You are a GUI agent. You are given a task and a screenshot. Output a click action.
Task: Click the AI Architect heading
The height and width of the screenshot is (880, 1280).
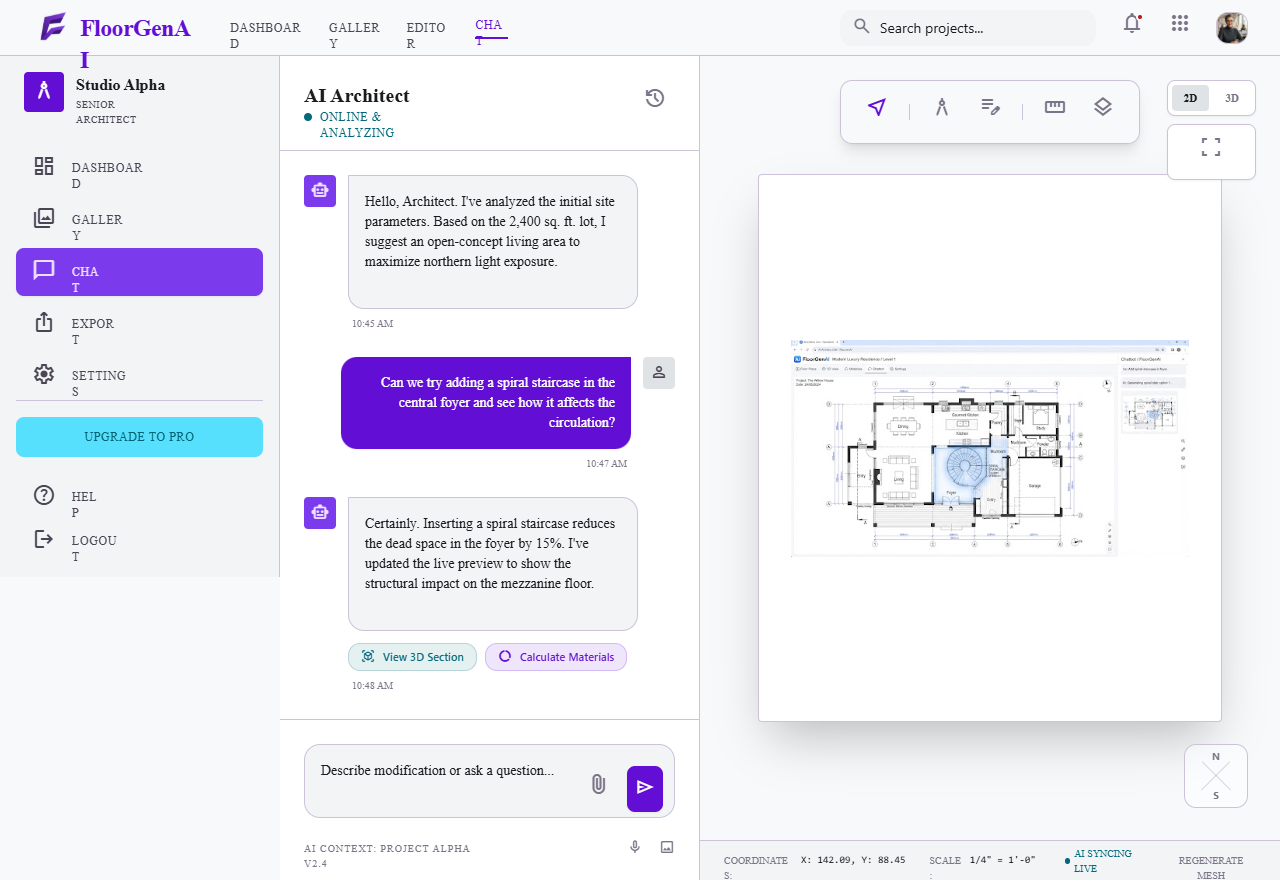click(357, 96)
